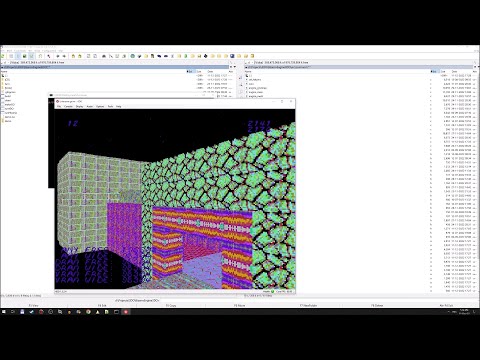480x360 pixels.
Task: Open the emulator's Options menu
Action: coord(100,106)
